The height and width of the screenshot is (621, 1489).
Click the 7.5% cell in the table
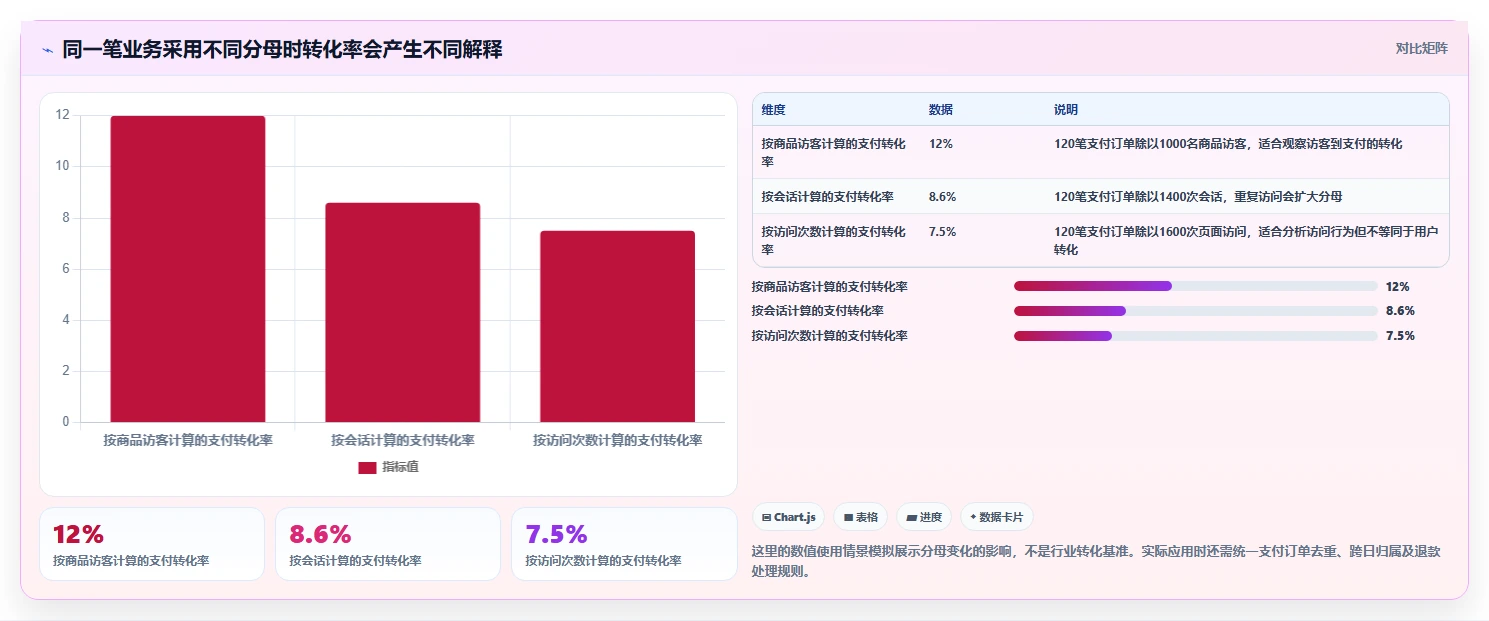943,231
